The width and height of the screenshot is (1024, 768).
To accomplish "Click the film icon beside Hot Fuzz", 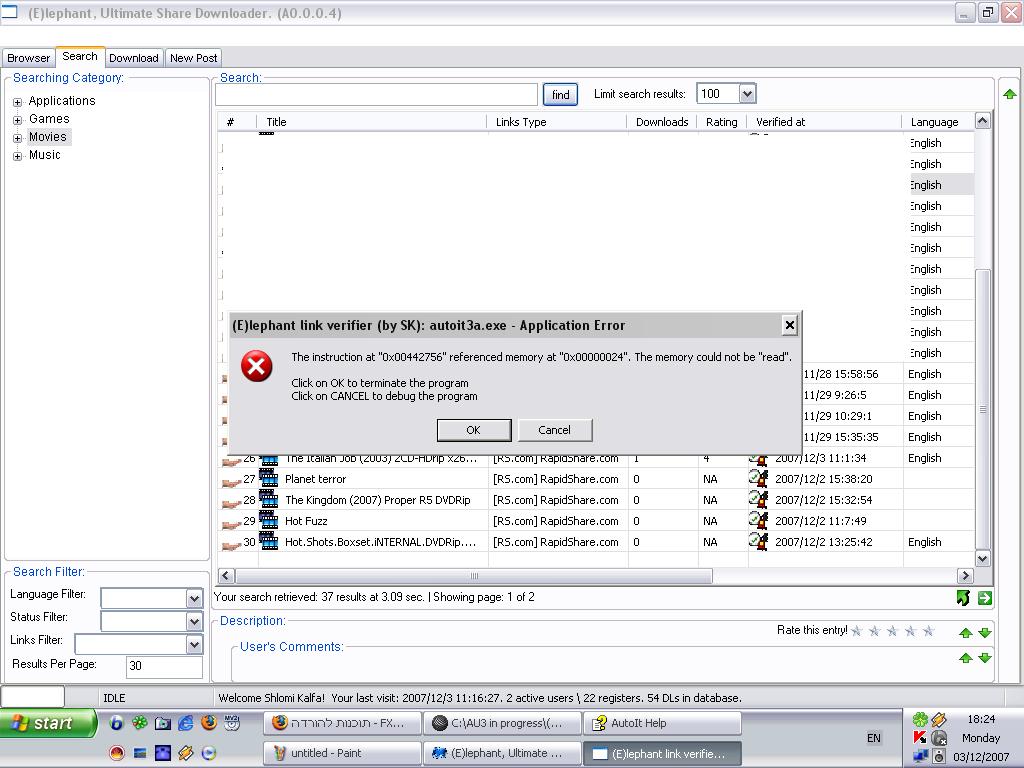I will [x=268, y=521].
